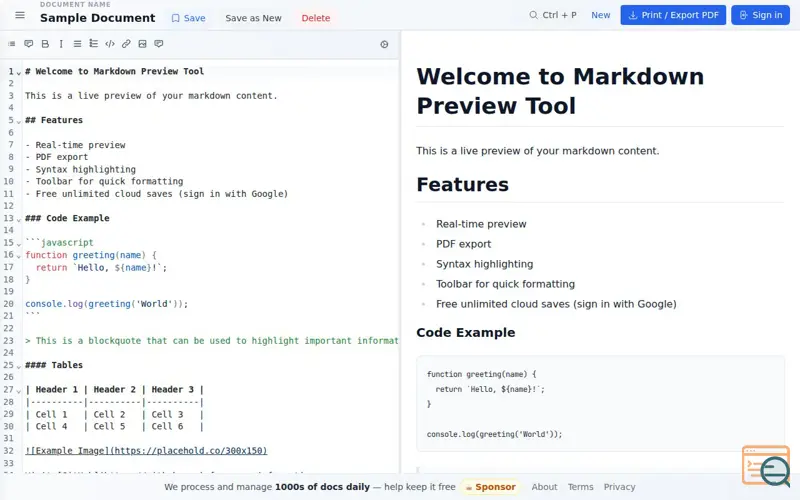800x500 pixels.
Task: Insert a hyperlink
Action: tap(126, 44)
